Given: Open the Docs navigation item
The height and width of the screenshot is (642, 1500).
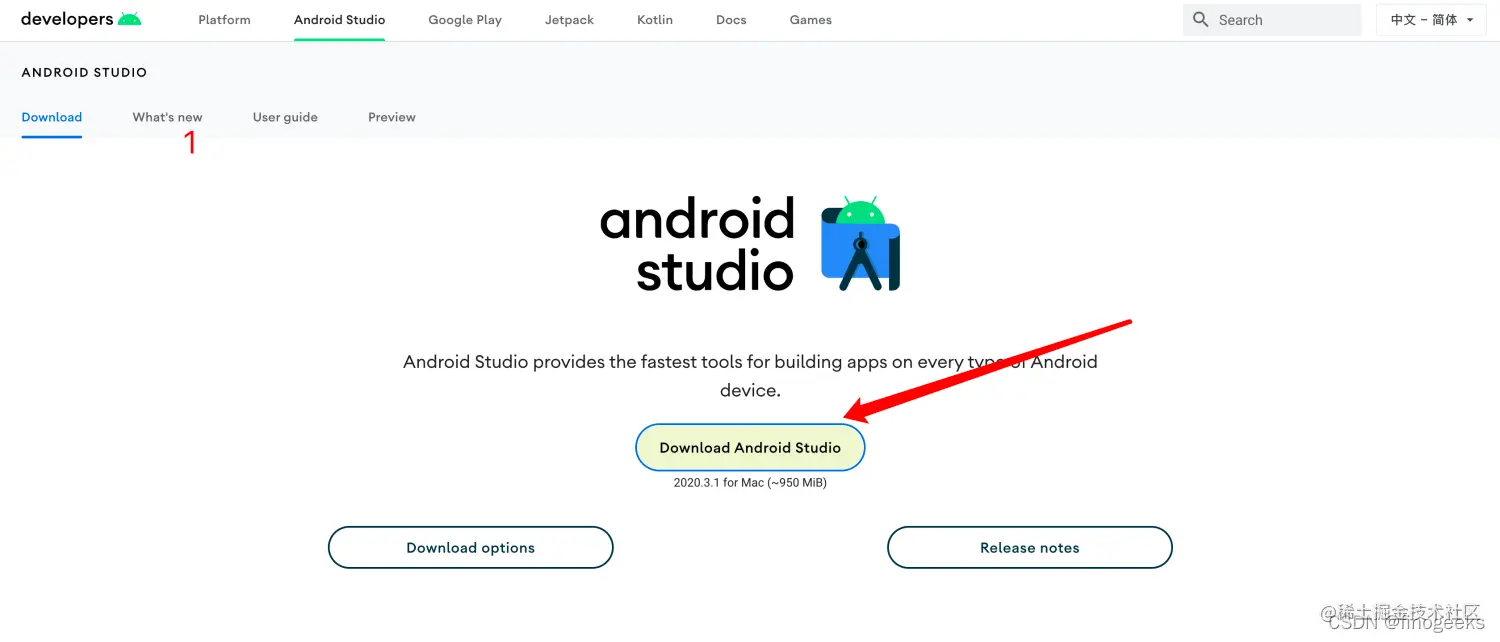Looking at the screenshot, I should tap(731, 20).
